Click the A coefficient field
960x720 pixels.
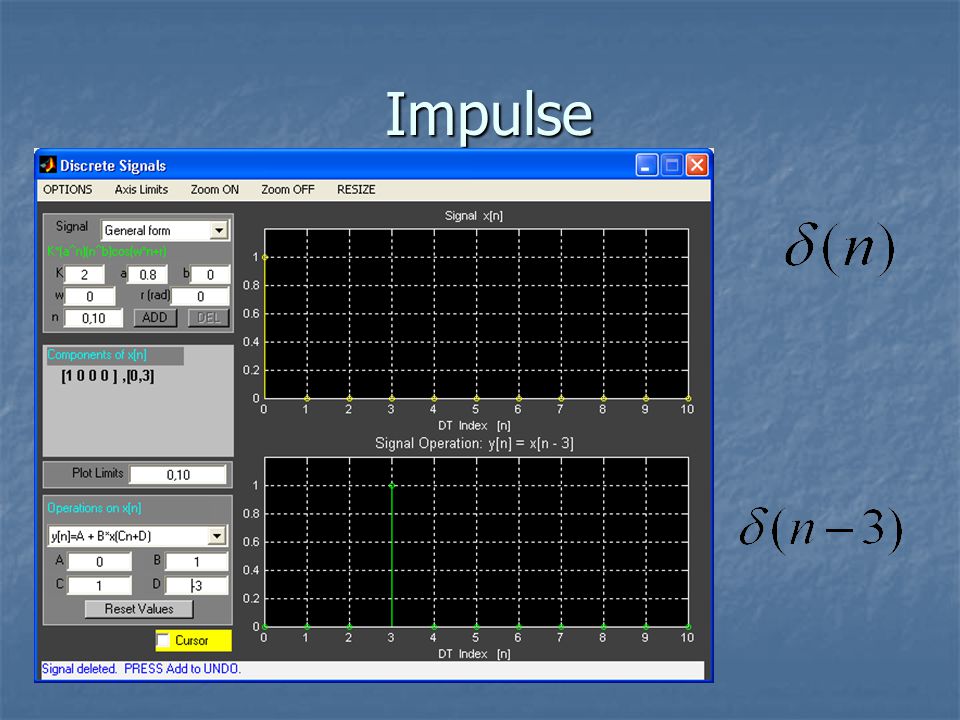[100, 561]
